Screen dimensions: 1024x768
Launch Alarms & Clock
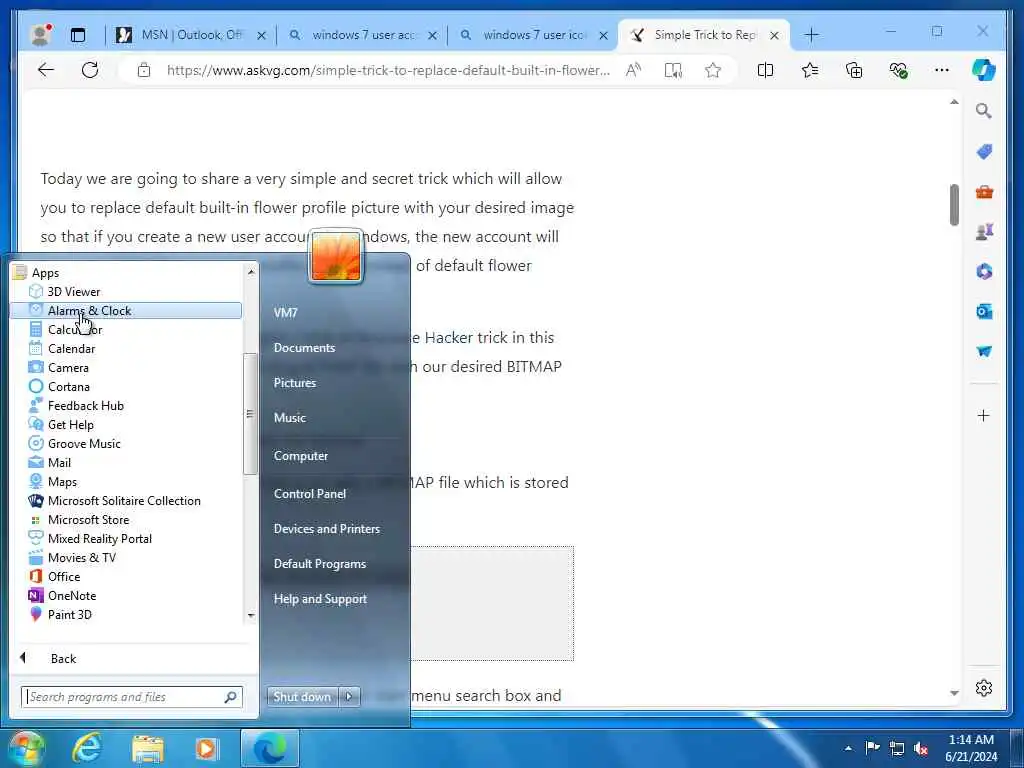pyautogui.click(x=126, y=311)
